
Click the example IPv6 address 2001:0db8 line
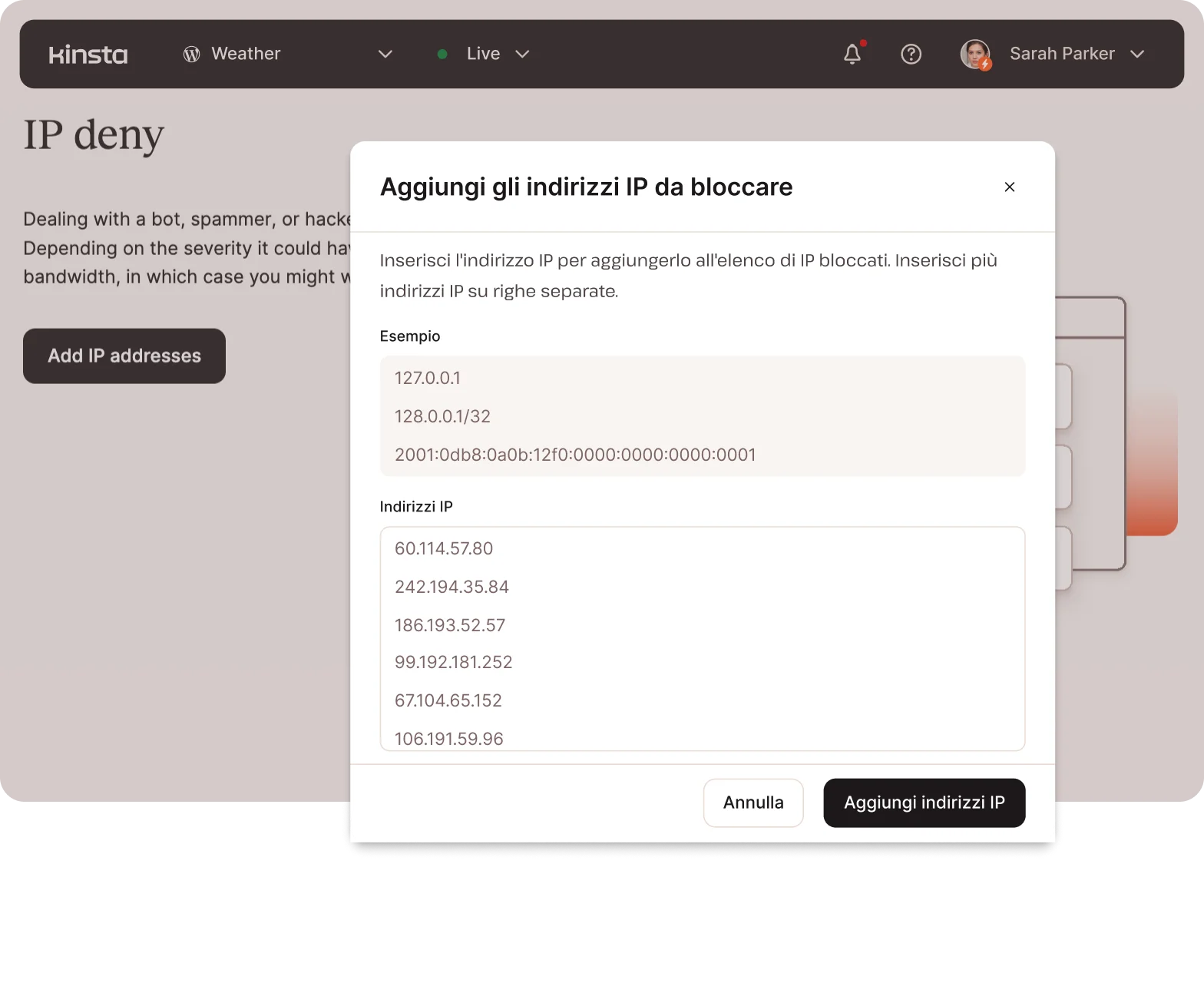click(x=575, y=455)
